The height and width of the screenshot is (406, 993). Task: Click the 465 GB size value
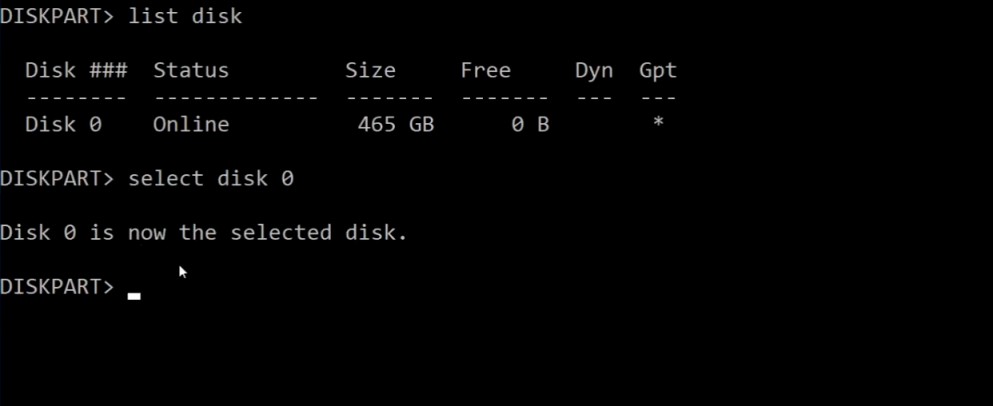(396, 124)
